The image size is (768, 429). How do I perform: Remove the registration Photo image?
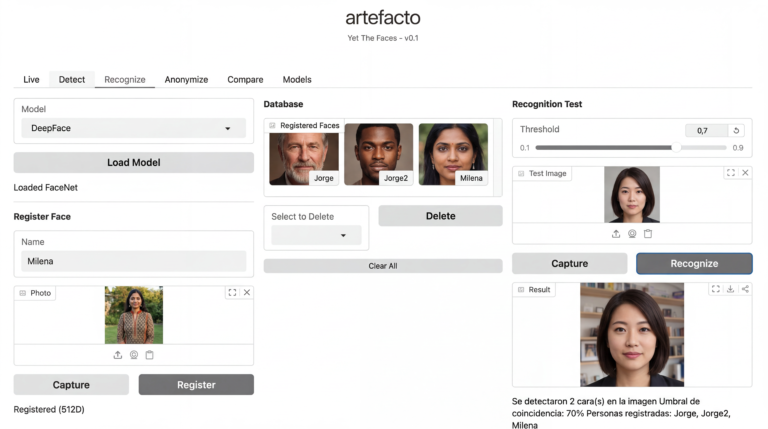pyautogui.click(x=247, y=292)
